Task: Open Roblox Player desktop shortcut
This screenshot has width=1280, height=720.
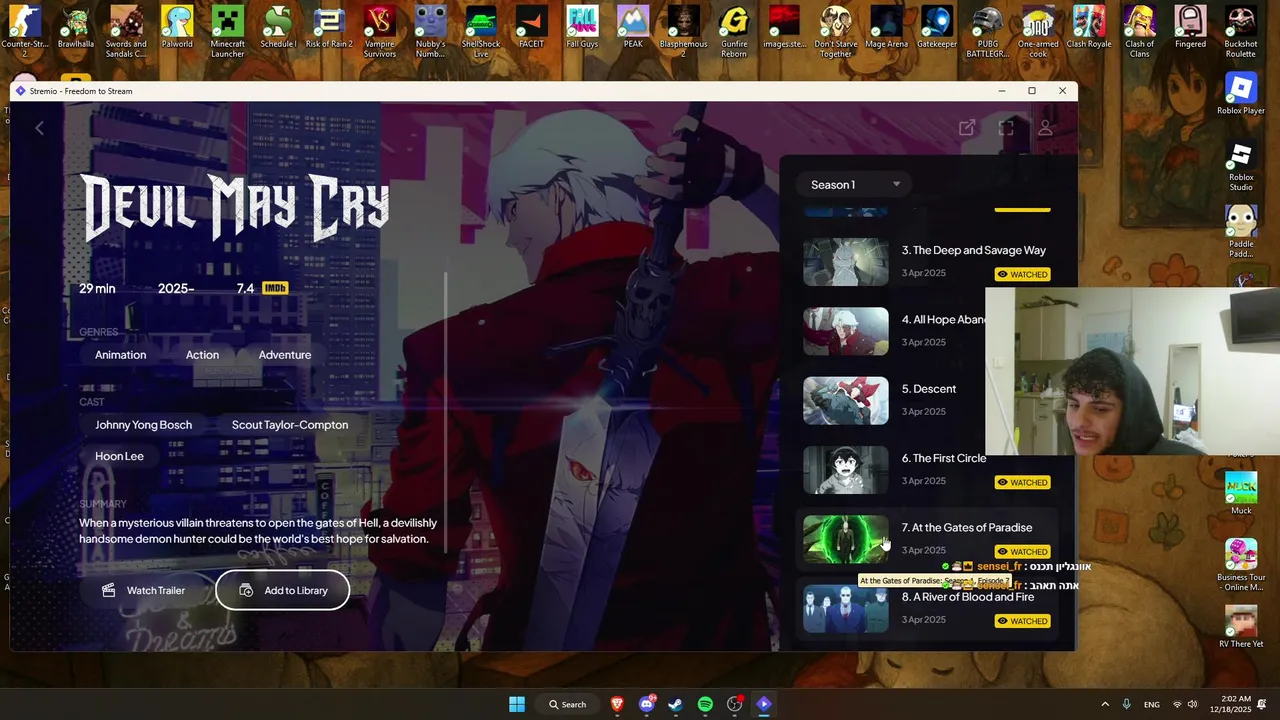Action: [1241, 95]
